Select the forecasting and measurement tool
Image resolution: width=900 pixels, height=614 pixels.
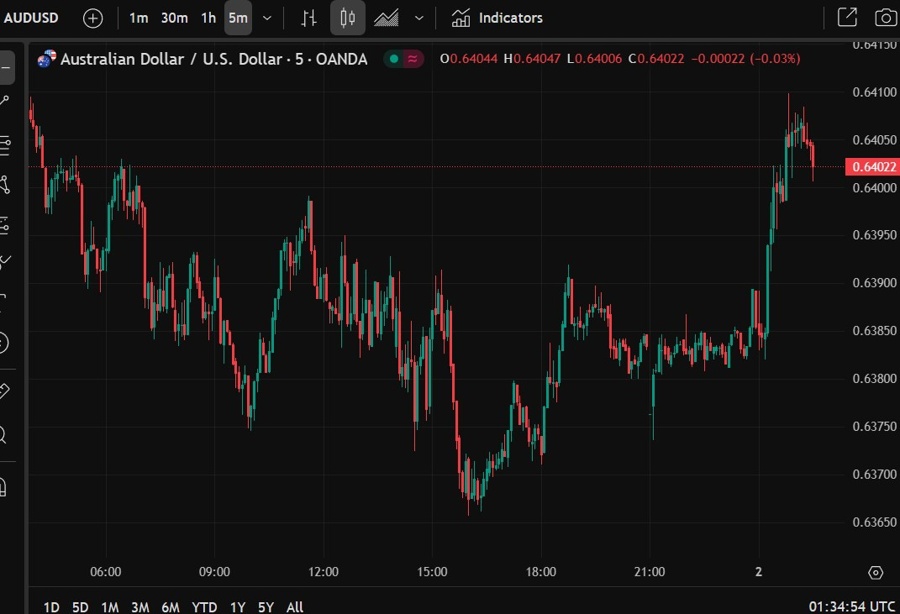[x=5, y=226]
